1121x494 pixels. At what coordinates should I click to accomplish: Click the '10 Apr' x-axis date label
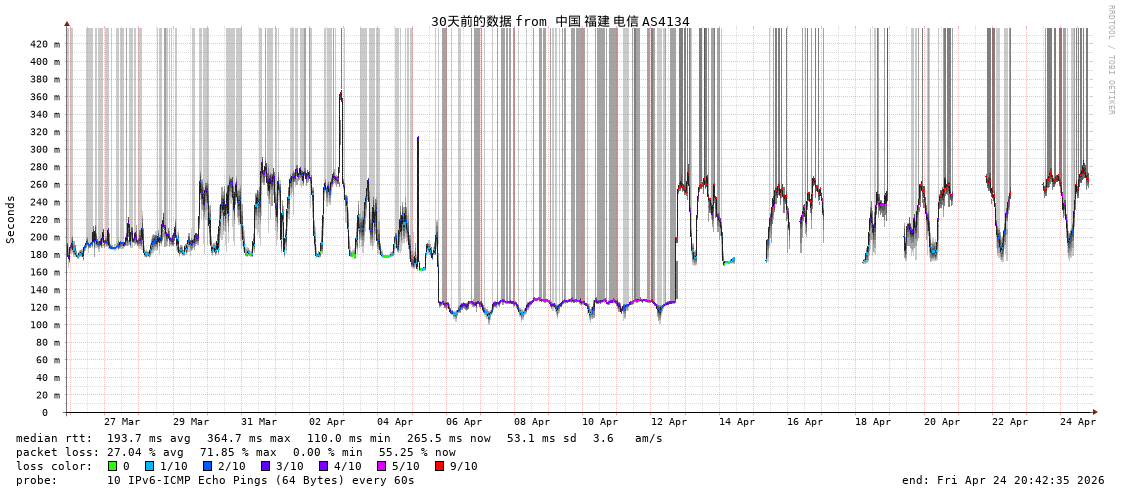point(600,422)
